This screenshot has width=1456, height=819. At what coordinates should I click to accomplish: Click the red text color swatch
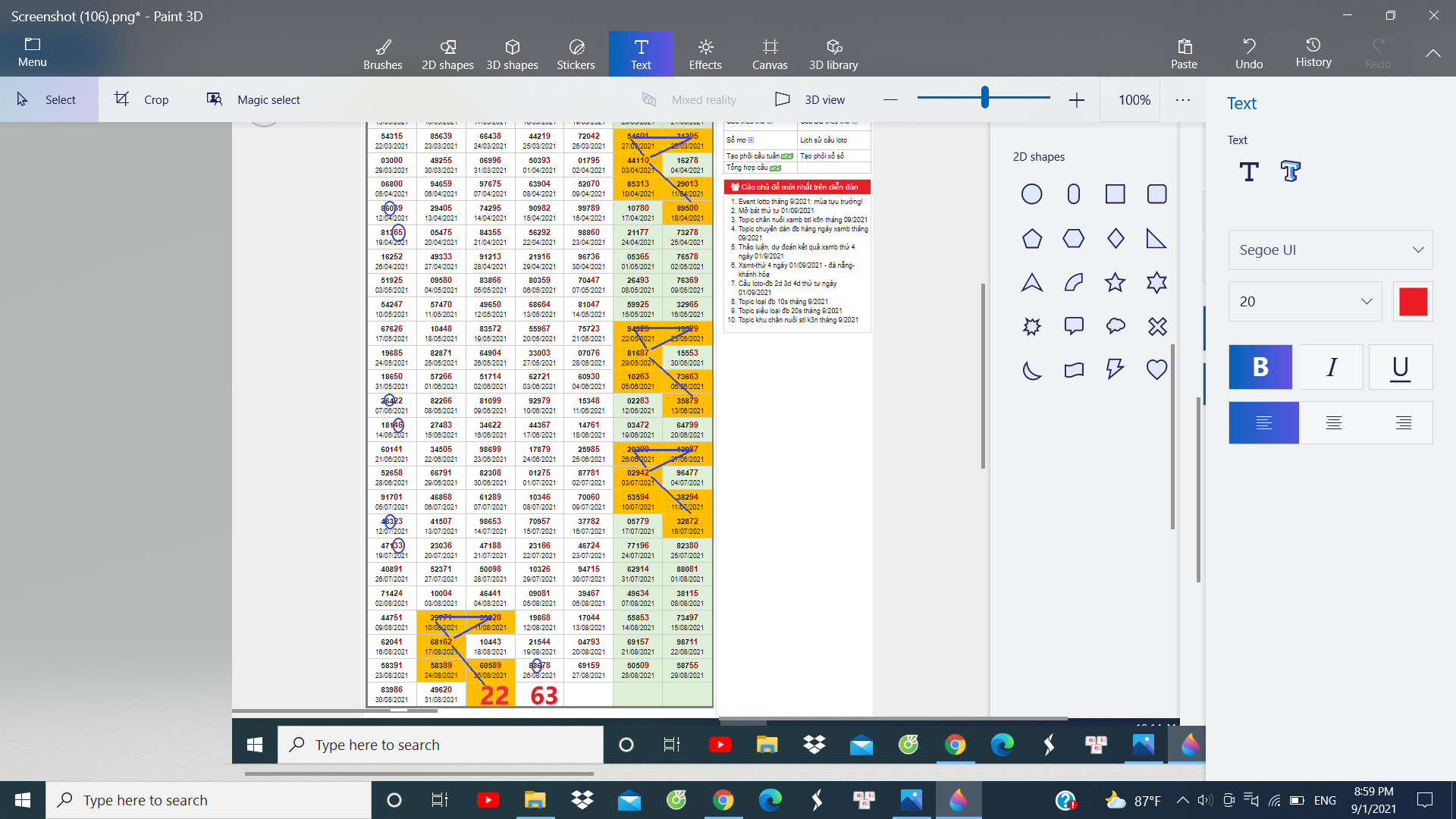[x=1413, y=301]
